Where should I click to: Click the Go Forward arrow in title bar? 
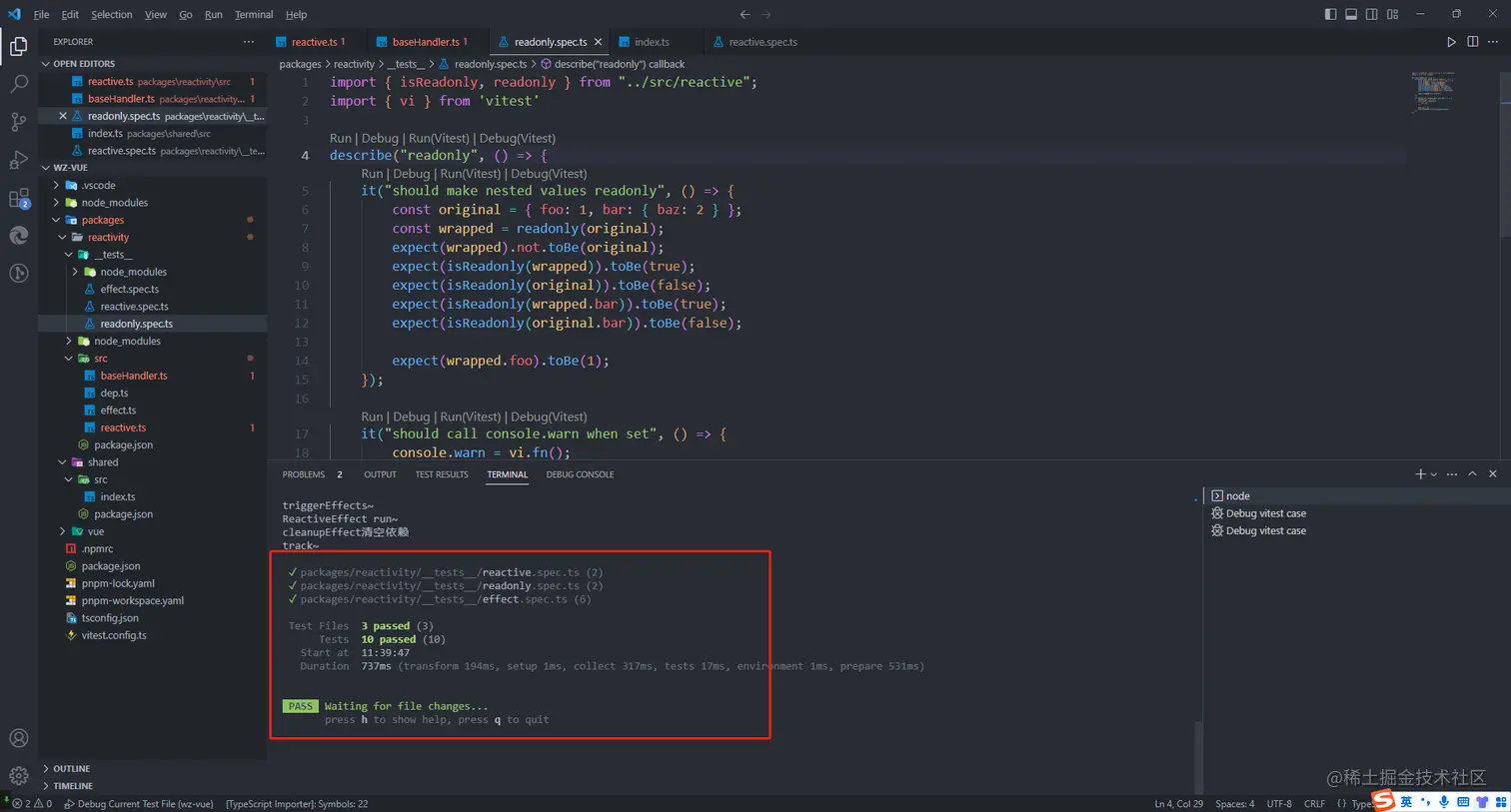(766, 14)
